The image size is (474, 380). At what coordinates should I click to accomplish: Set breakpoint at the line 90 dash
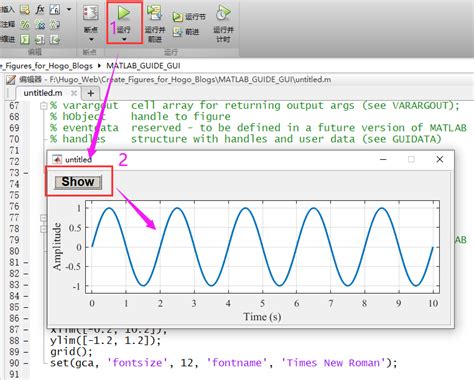pyautogui.click(x=26, y=363)
